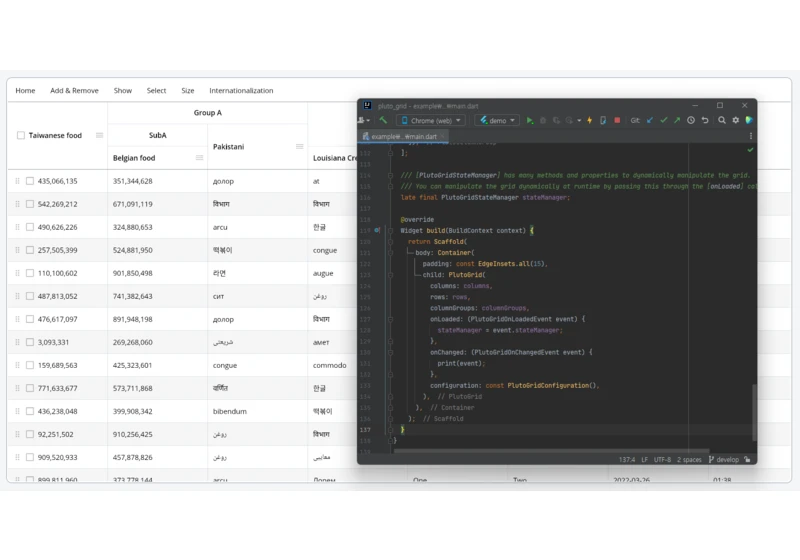Image resolution: width=800 pixels, height=560 pixels.
Task: Open Pakistani column menu icon
Action: click(x=299, y=146)
